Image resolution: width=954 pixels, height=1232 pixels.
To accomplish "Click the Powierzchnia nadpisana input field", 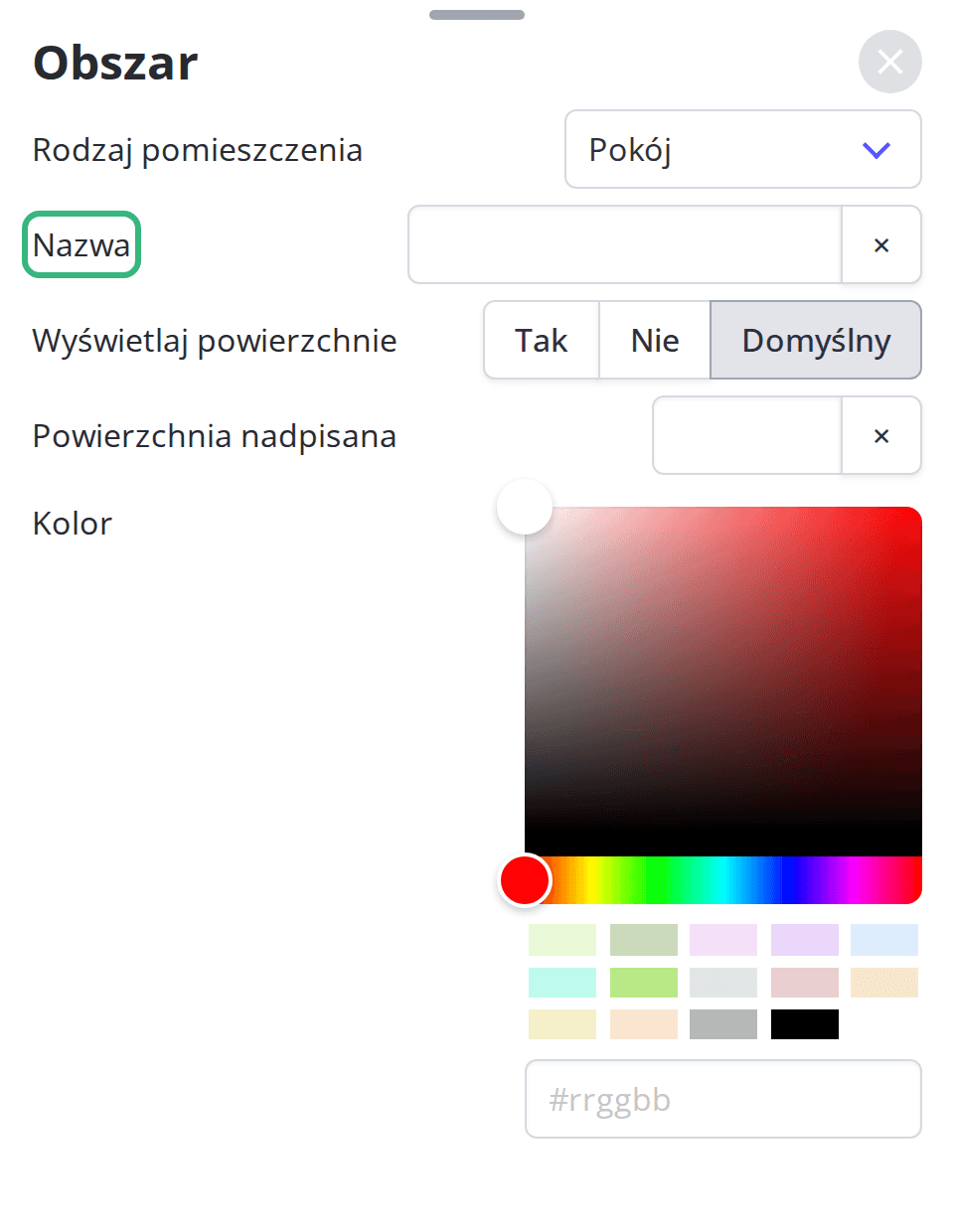I will (747, 435).
